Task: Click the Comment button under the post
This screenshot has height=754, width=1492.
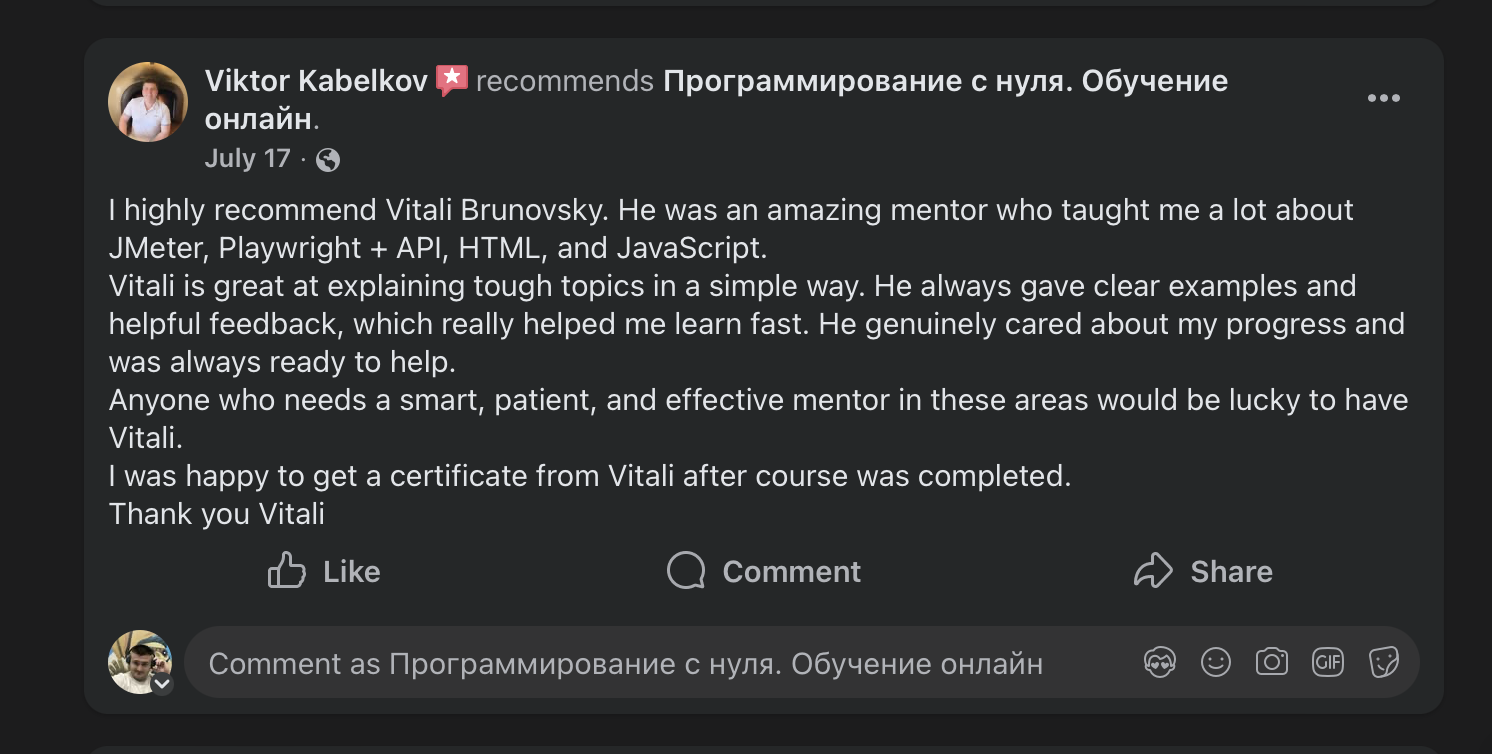Action: pyautogui.click(x=764, y=571)
